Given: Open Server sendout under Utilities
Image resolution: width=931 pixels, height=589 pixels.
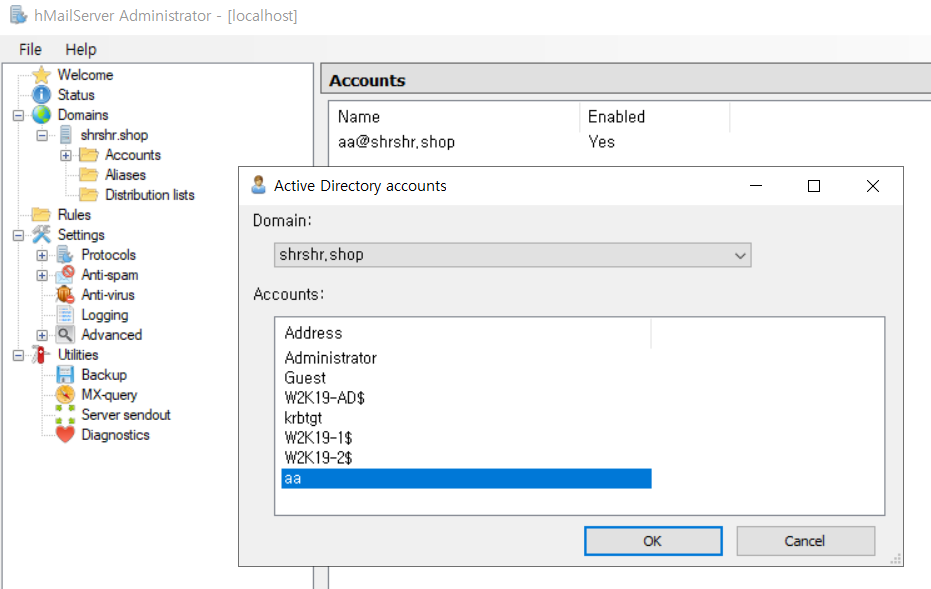Looking at the screenshot, I should [126, 414].
